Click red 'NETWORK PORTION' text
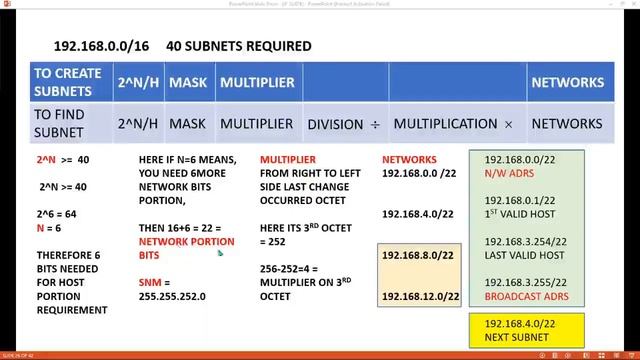This screenshot has height=360, width=640. coord(187,242)
